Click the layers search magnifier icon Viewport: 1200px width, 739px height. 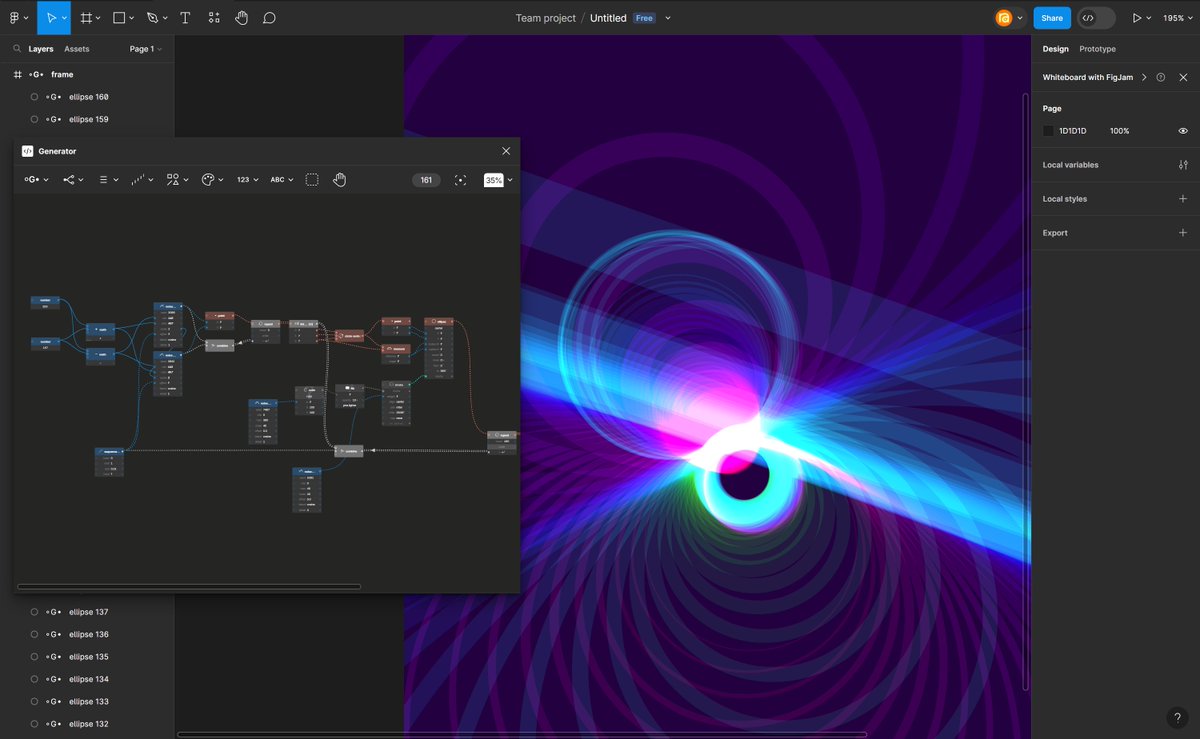(17, 48)
